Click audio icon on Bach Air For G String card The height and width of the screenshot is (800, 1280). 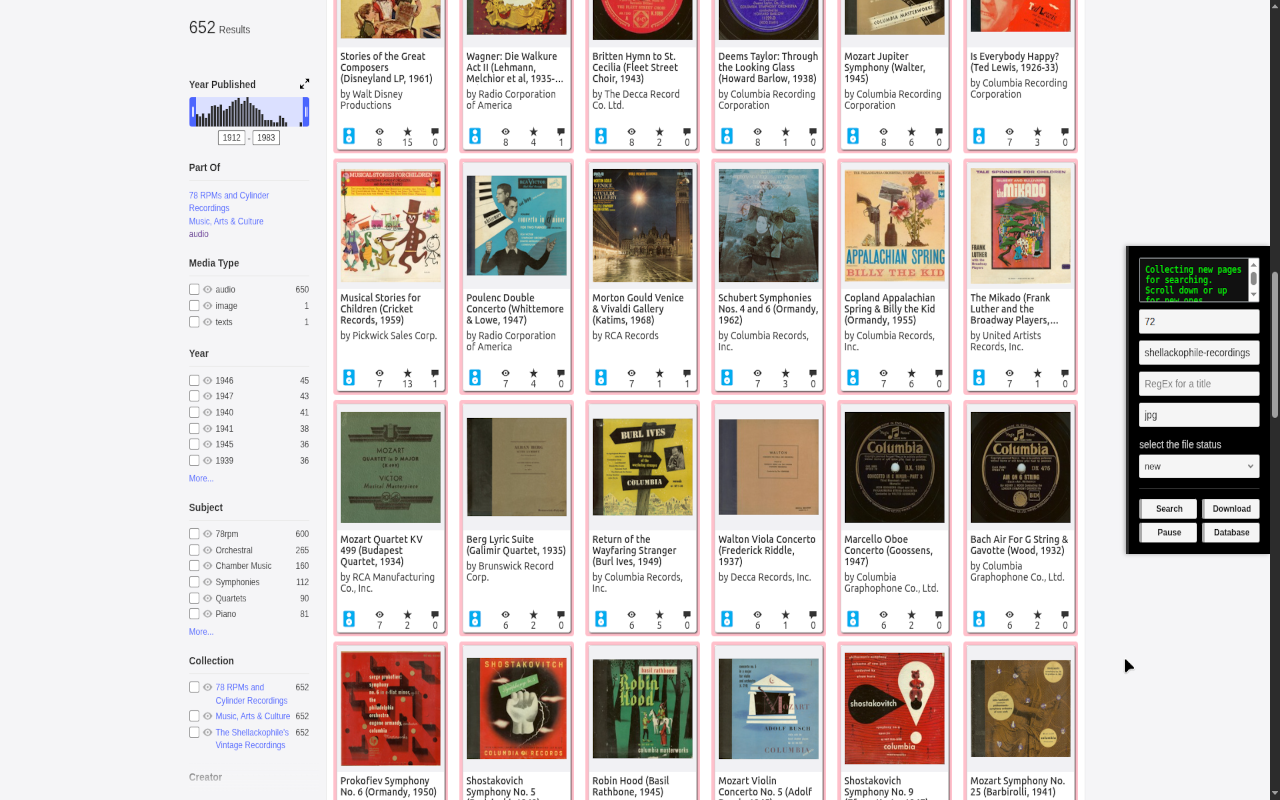point(979,619)
